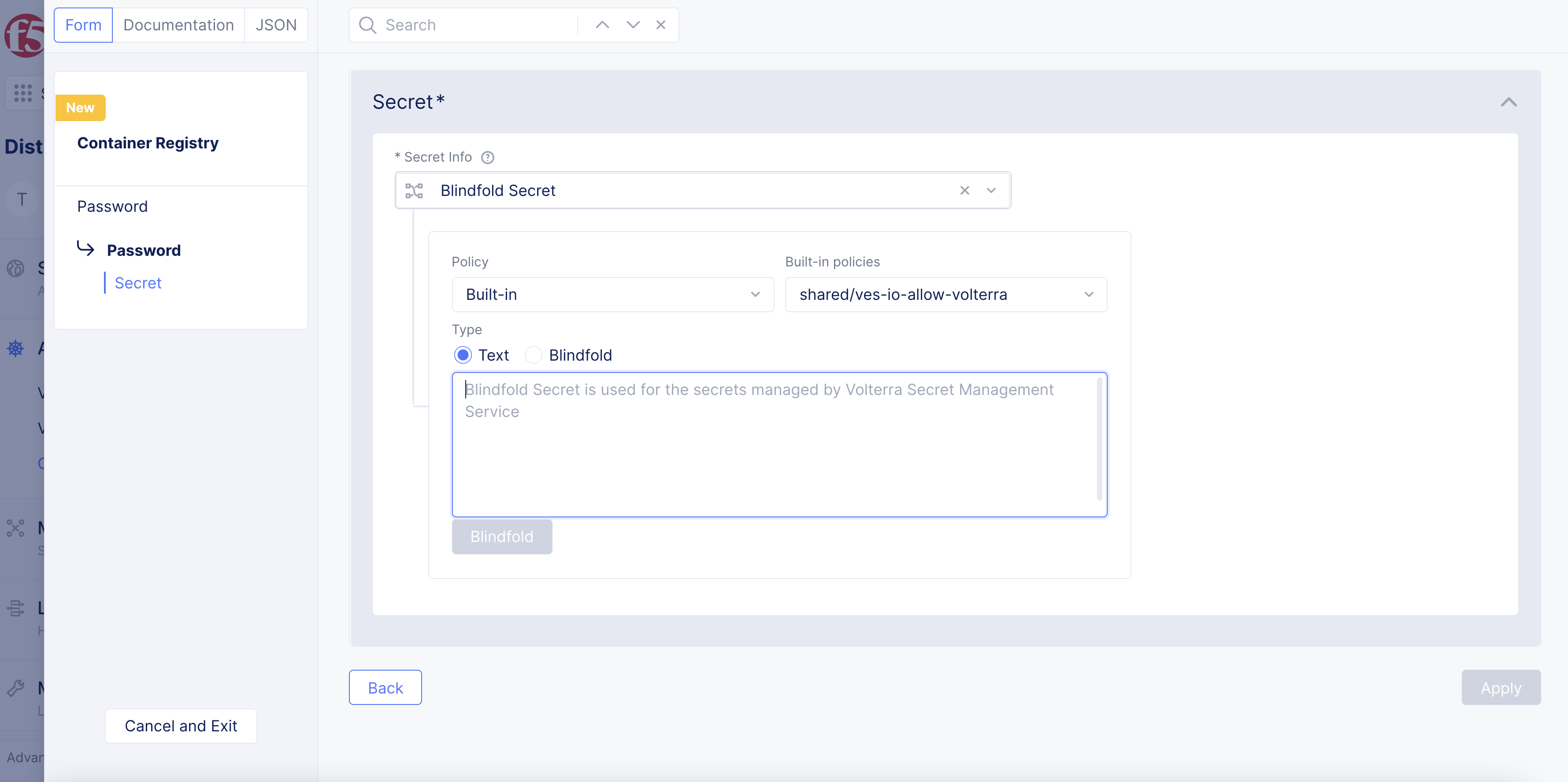Open the Secret Info dropdown
The width and height of the screenshot is (1568, 782).
(991, 191)
